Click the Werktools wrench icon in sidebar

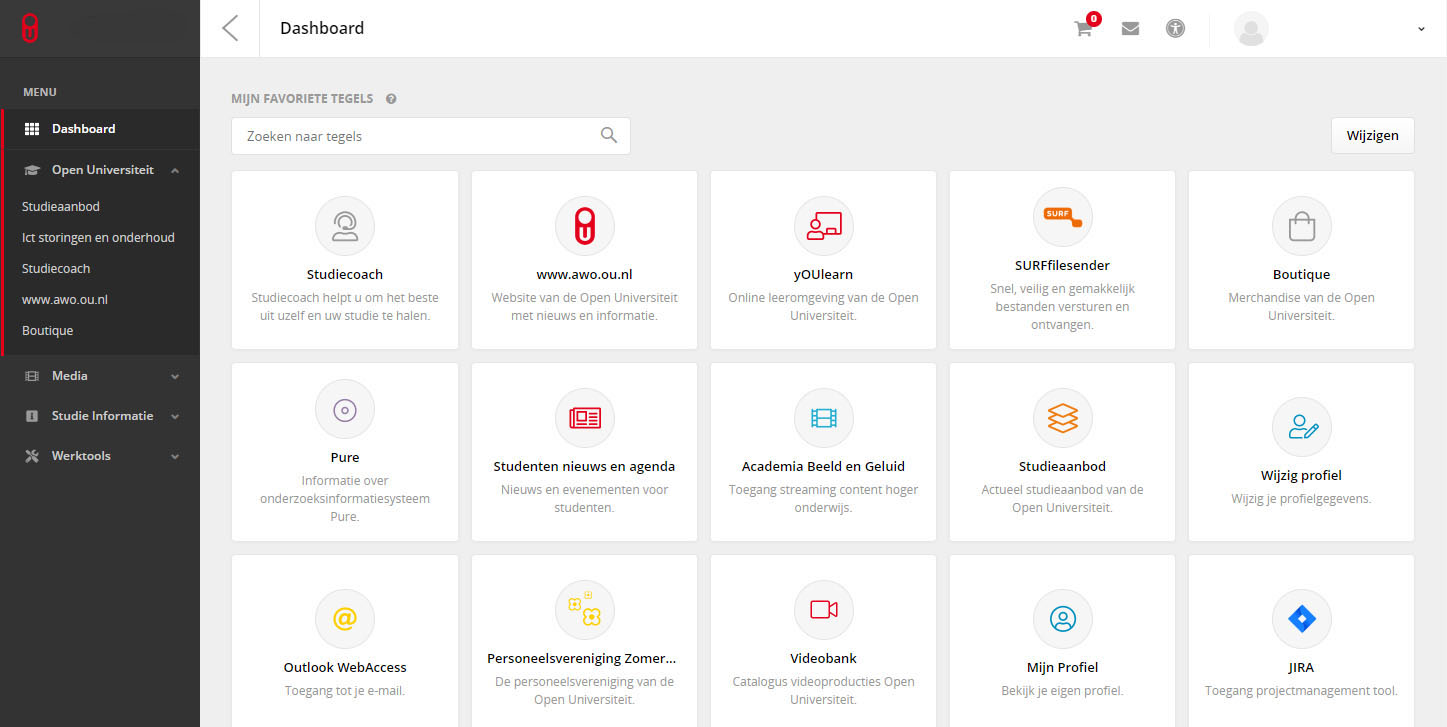point(31,456)
